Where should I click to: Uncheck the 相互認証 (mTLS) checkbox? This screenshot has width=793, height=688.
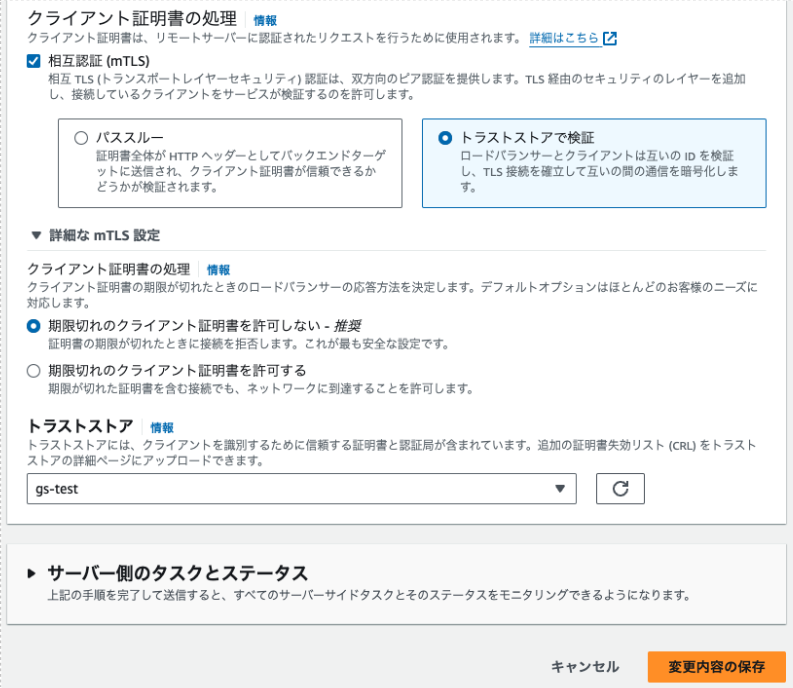tap(34, 61)
